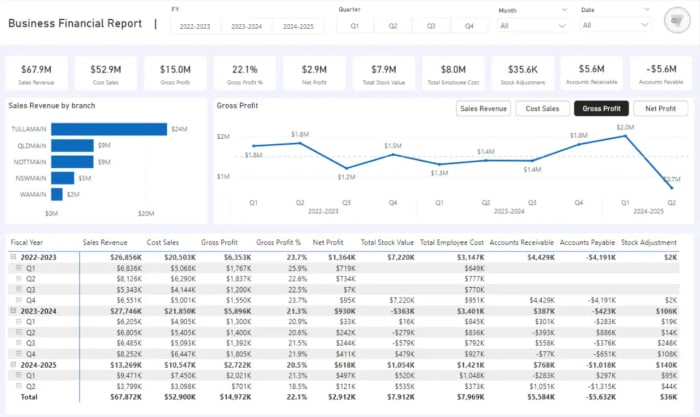Image resolution: width=700 pixels, height=417 pixels.
Task: Expand Q3 under 2023-2024
Action: (19, 343)
